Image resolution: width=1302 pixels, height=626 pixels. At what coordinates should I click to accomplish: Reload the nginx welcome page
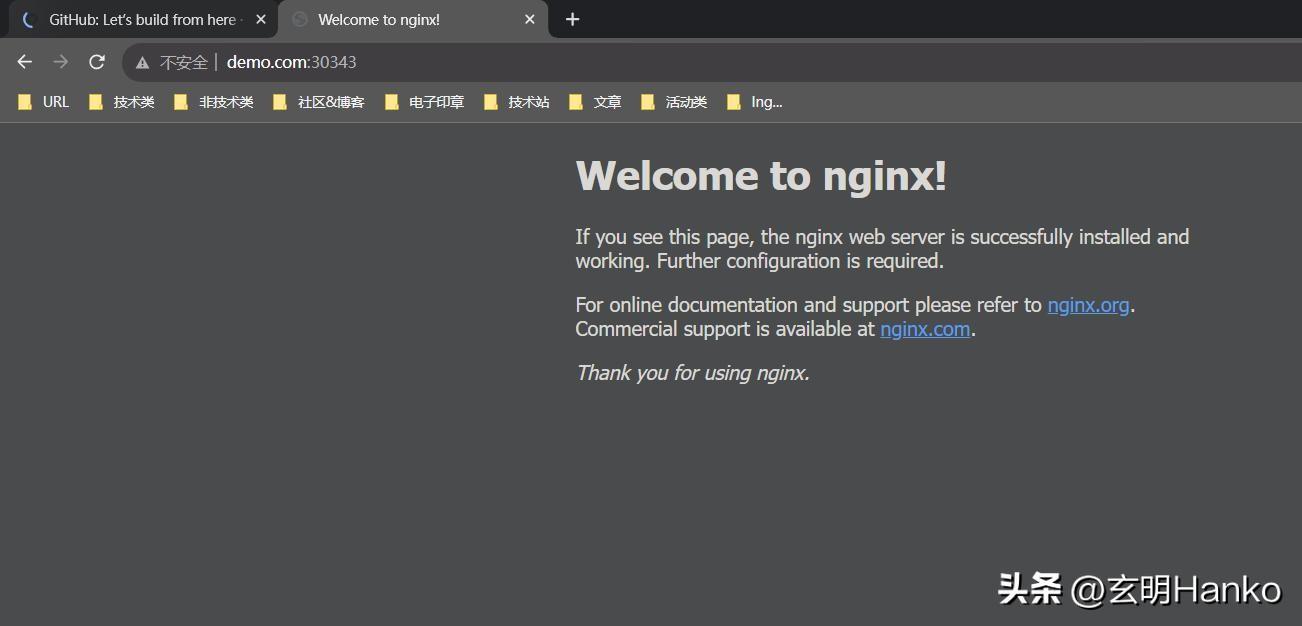[97, 62]
